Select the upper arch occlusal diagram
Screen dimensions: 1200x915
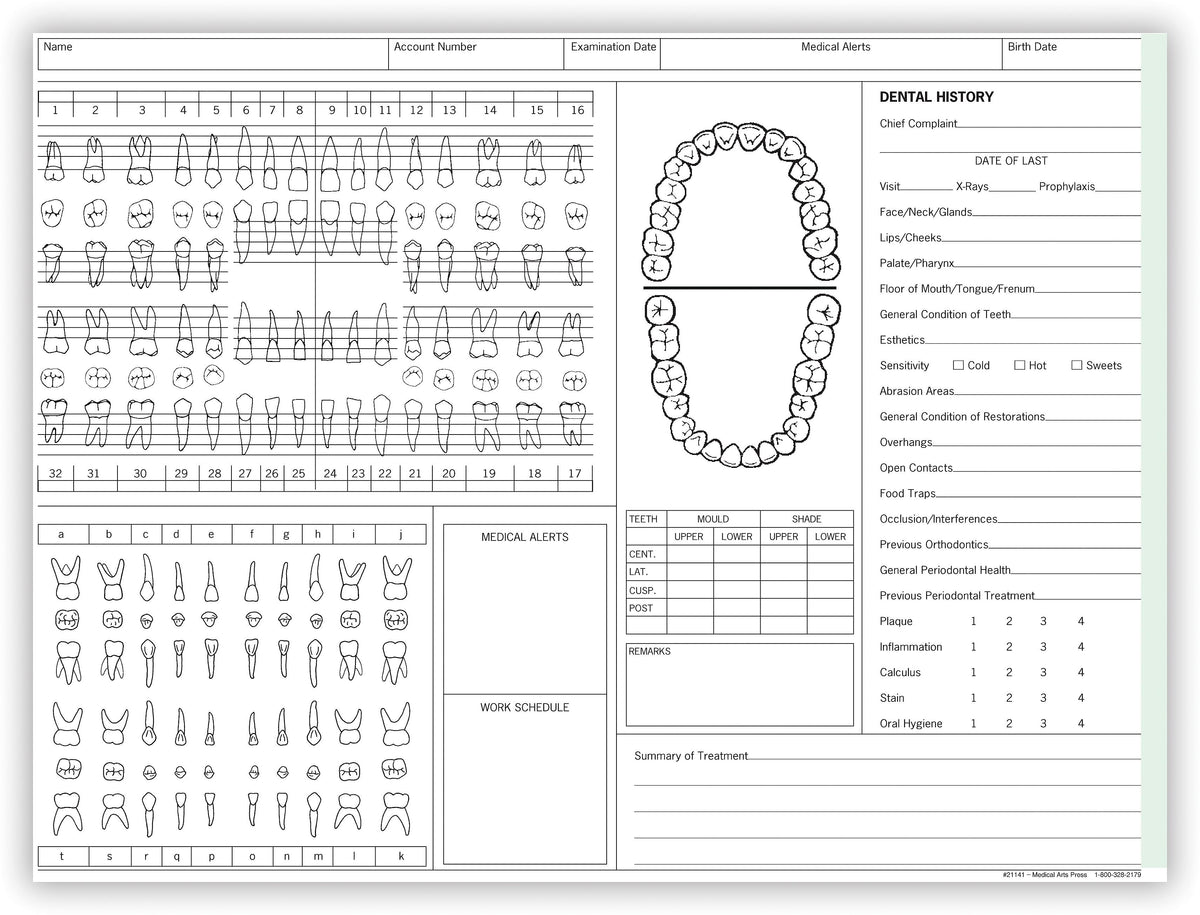tap(740, 203)
